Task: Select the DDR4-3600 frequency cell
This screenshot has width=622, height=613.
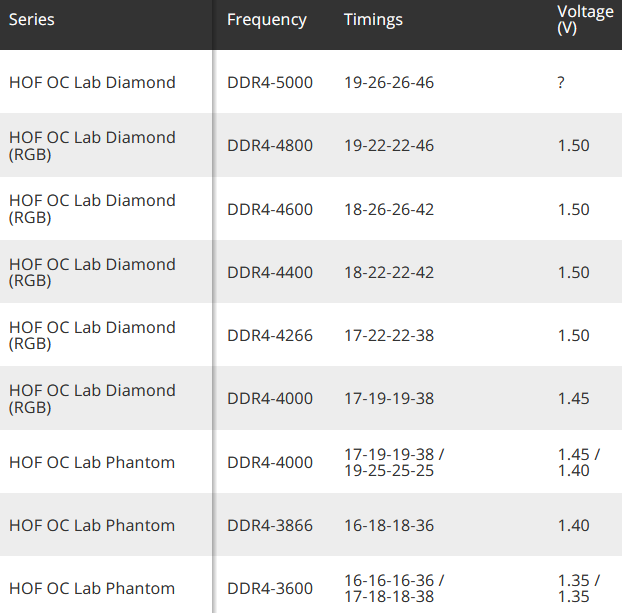Action: click(x=270, y=588)
